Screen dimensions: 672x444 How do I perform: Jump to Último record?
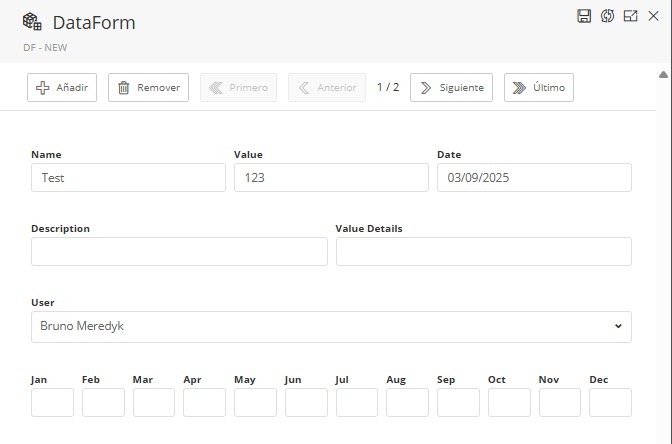pos(539,87)
